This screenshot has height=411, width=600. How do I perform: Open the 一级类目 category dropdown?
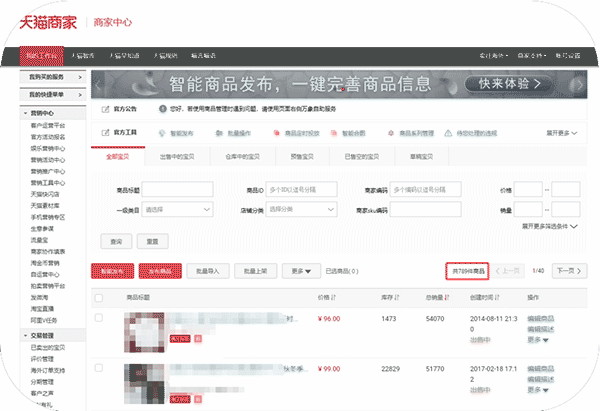pos(178,210)
